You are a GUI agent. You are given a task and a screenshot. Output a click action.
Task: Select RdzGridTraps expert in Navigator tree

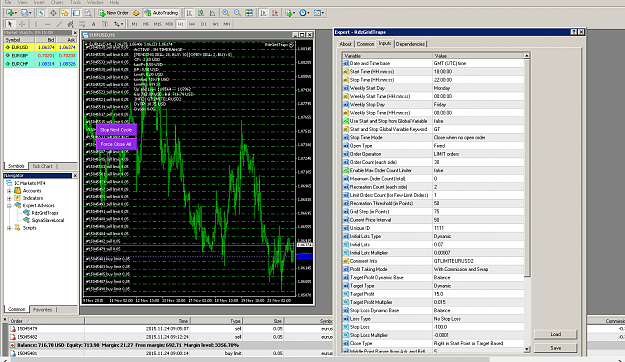(x=45, y=213)
